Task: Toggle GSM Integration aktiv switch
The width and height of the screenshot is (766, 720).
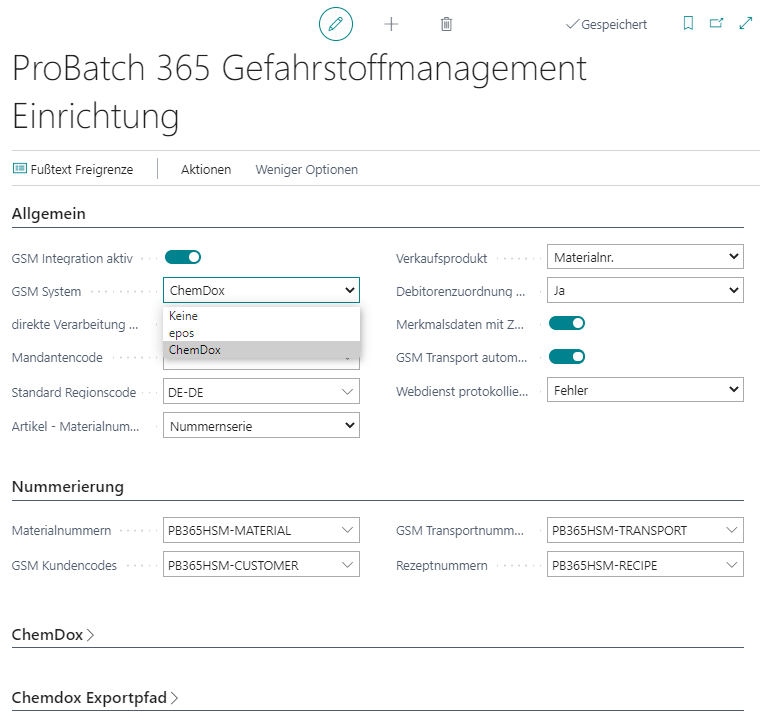Action: [183, 257]
